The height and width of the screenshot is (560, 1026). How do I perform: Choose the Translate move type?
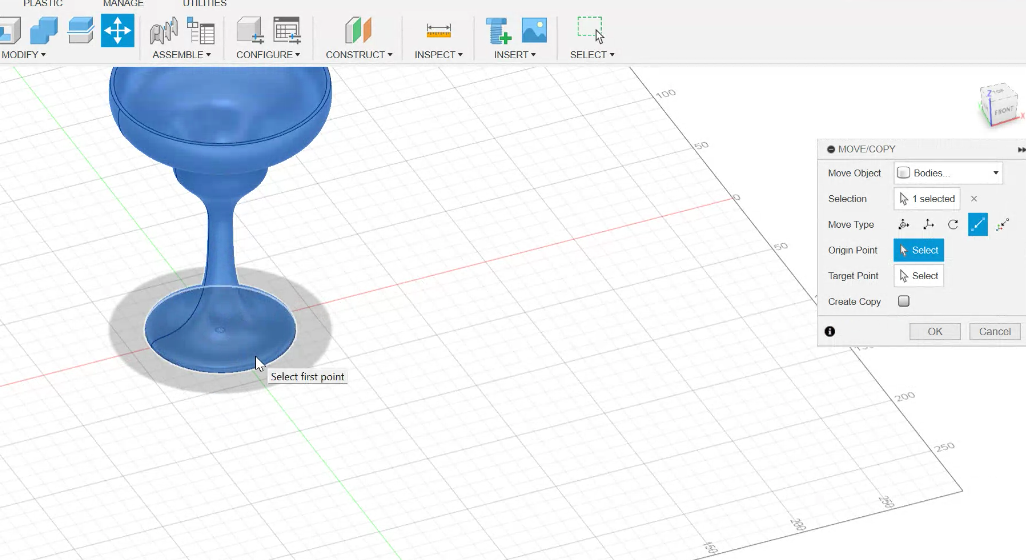click(x=929, y=224)
